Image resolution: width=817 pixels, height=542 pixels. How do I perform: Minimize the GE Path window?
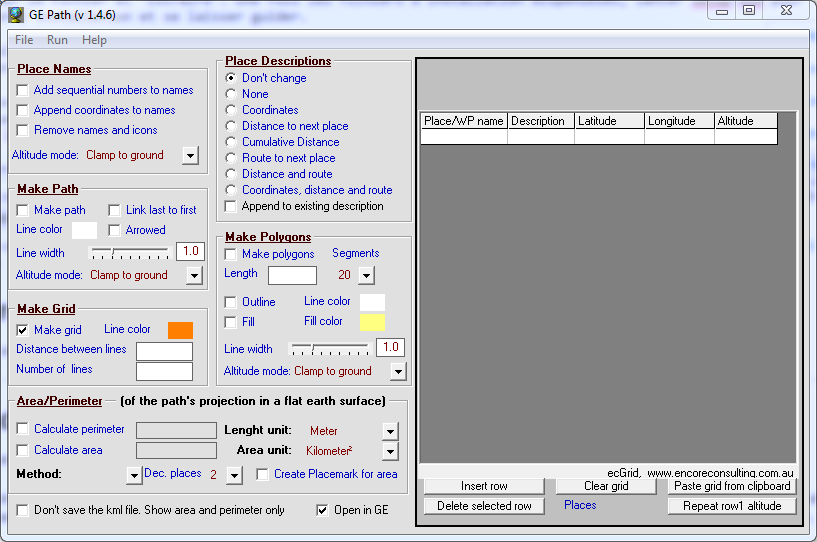(722, 11)
